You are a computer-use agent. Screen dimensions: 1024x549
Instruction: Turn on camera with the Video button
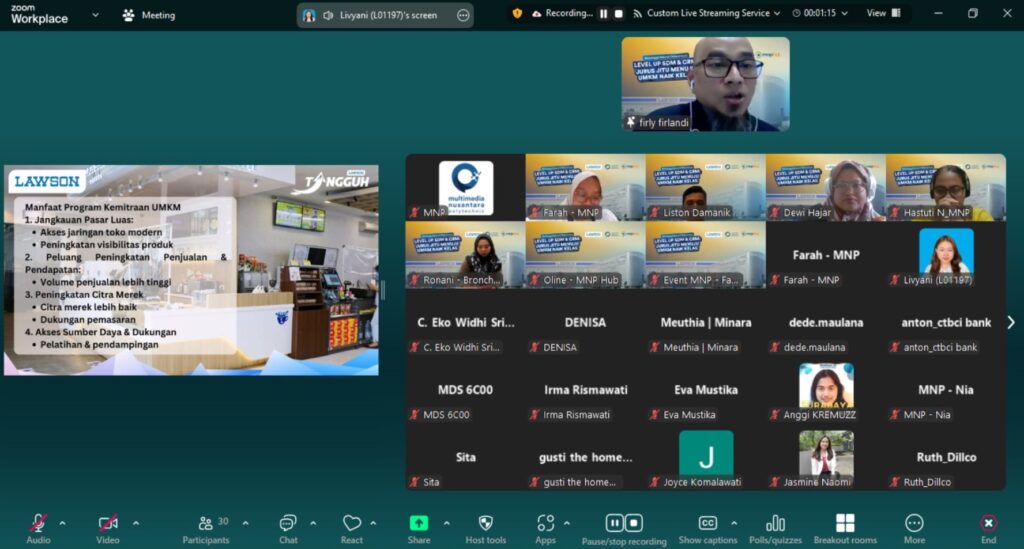click(x=108, y=524)
